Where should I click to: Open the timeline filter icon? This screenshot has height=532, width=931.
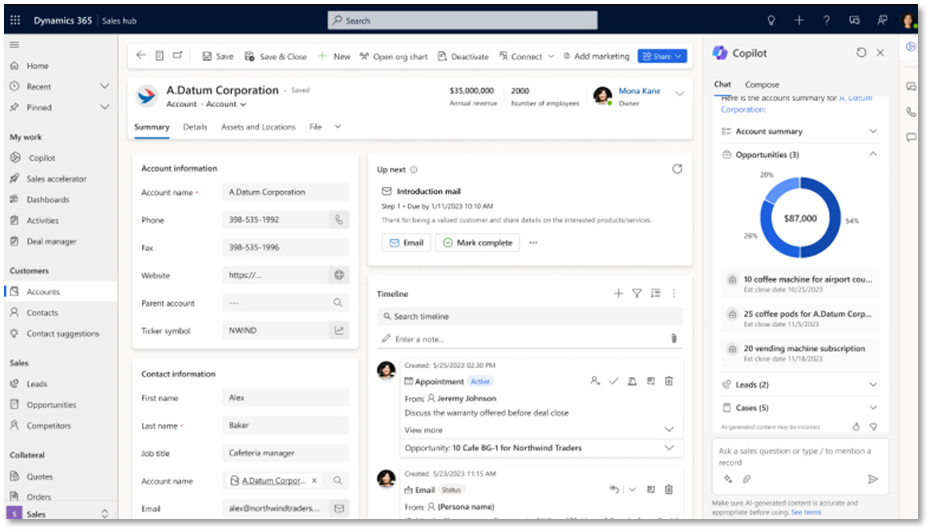coord(636,294)
